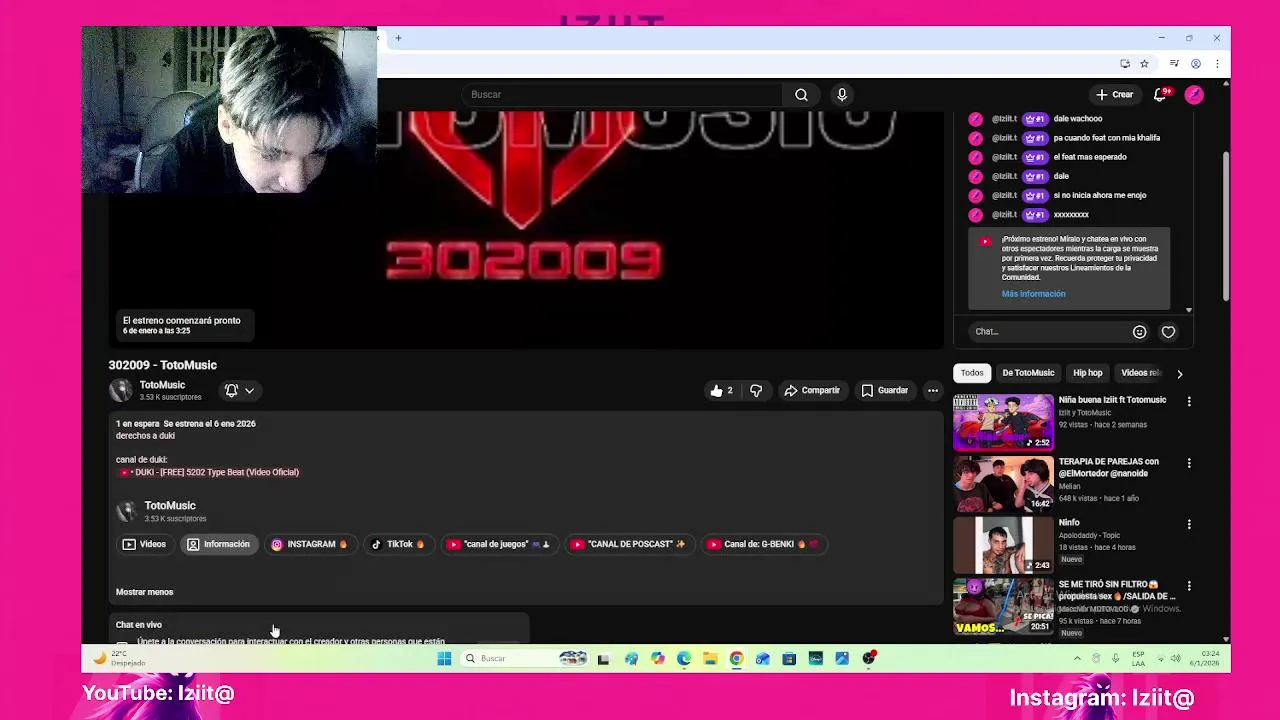This screenshot has width=1280, height=720.
Task: Open the Información chip
Action: coord(218,544)
